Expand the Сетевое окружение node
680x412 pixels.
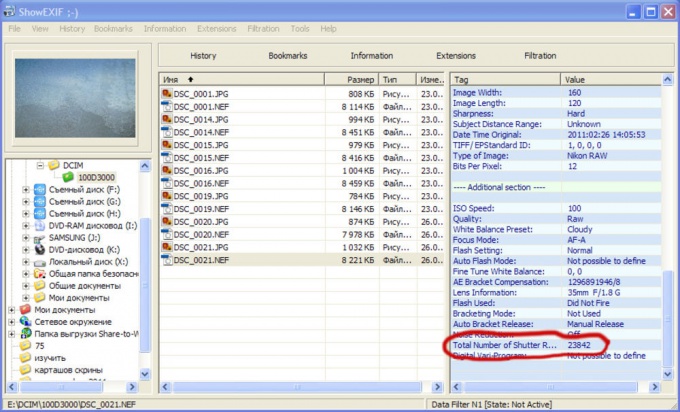pyautogui.click(x=12, y=322)
